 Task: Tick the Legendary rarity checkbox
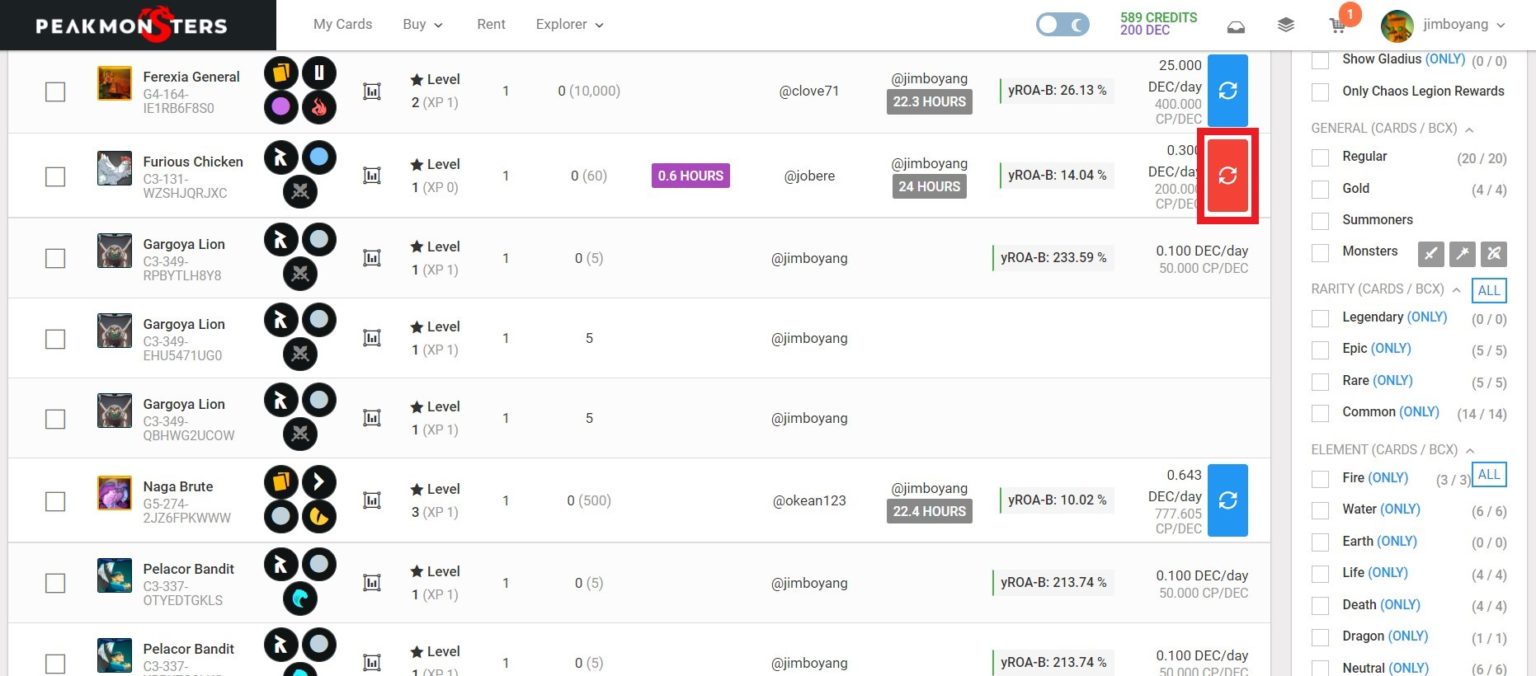click(x=1320, y=318)
